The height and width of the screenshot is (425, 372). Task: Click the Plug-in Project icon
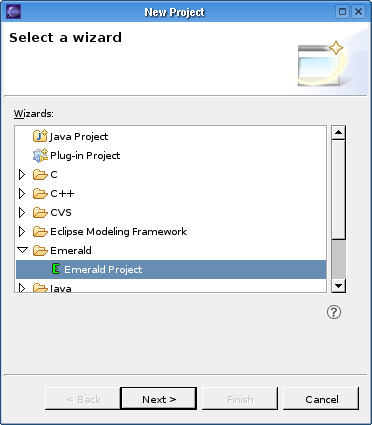(x=40, y=155)
